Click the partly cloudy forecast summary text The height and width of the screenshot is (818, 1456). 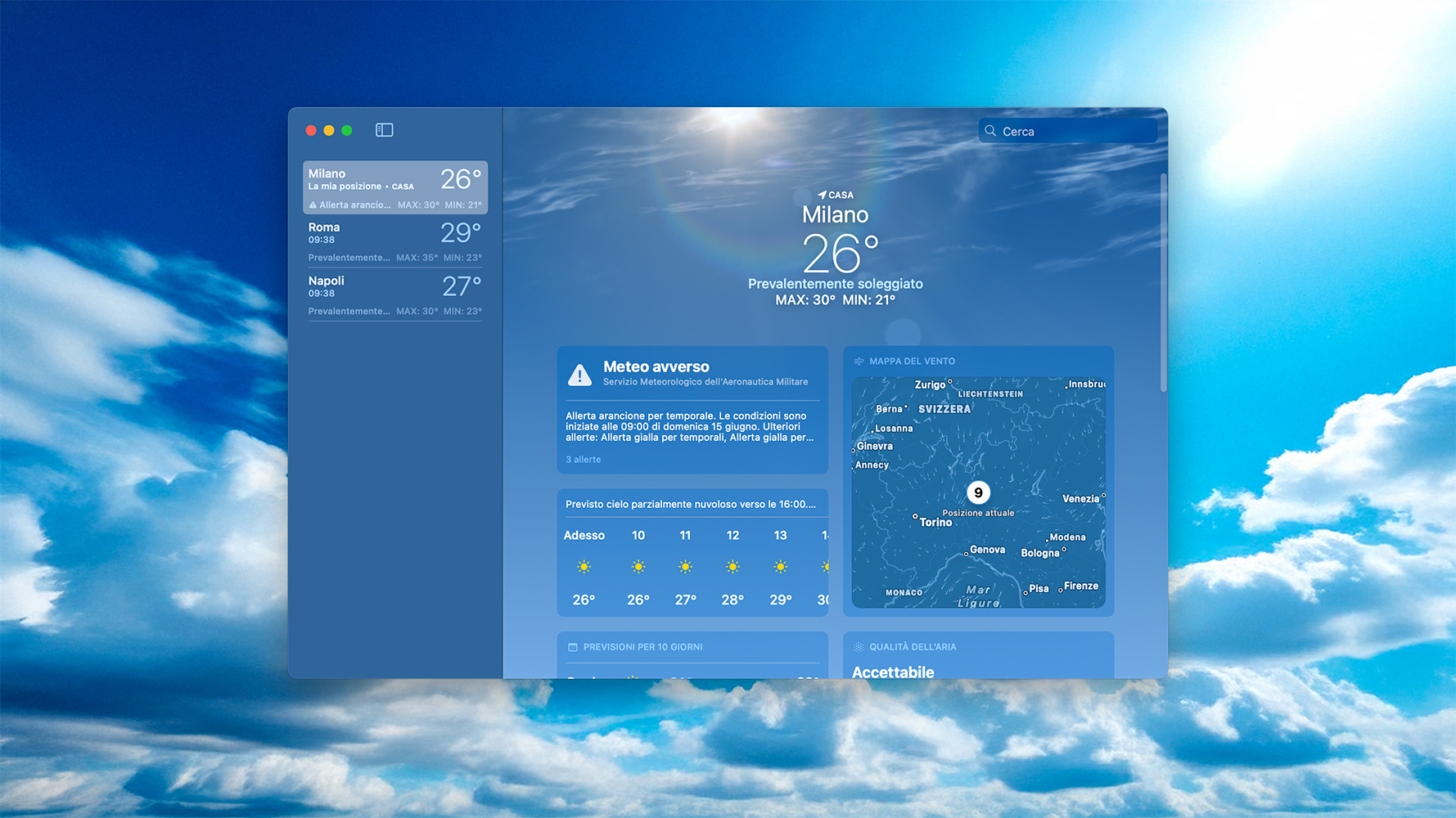coord(692,505)
